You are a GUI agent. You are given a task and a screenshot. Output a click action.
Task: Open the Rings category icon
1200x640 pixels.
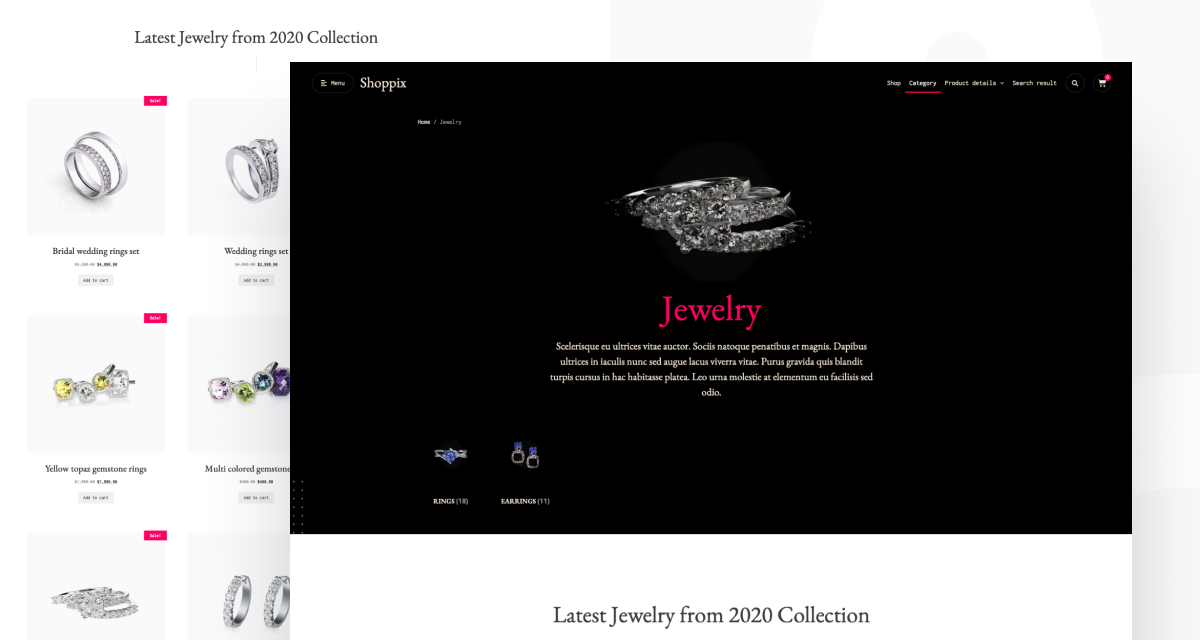coord(450,455)
